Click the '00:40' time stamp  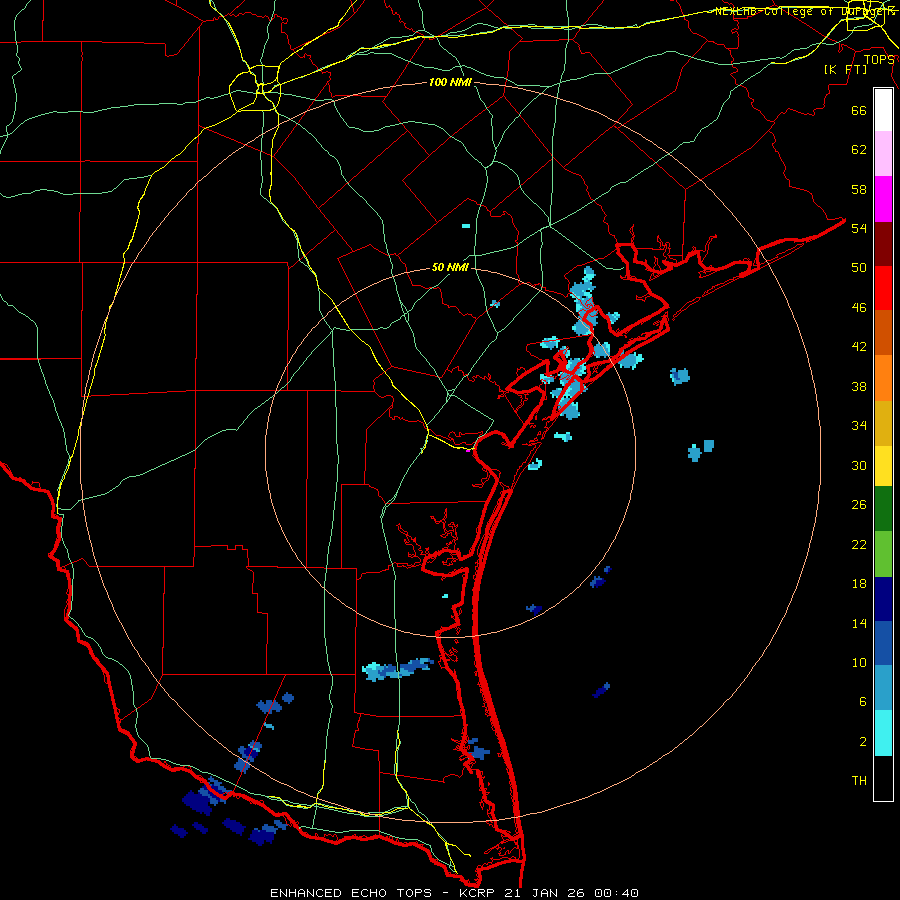(618, 893)
